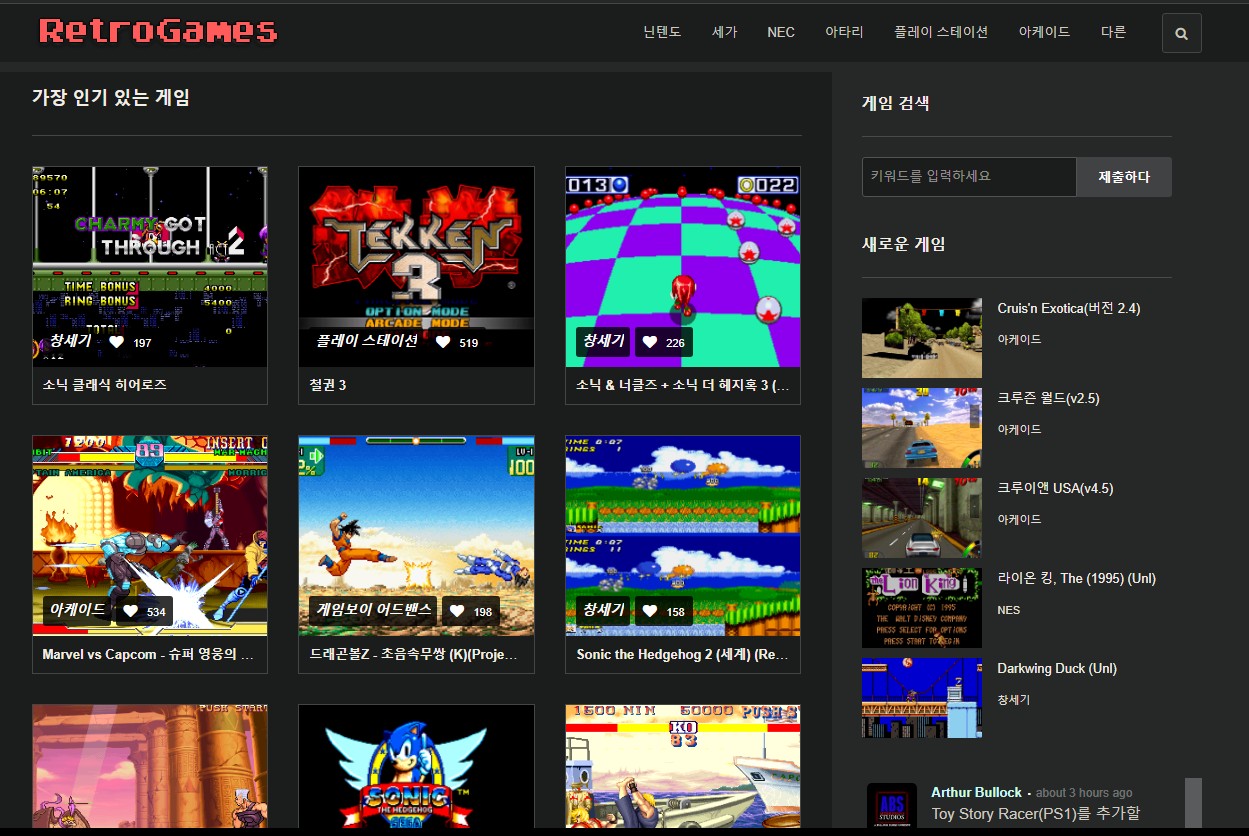Open pink temple game thumbnail in bottom row
This screenshot has height=836, width=1249.
(x=150, y=766)
